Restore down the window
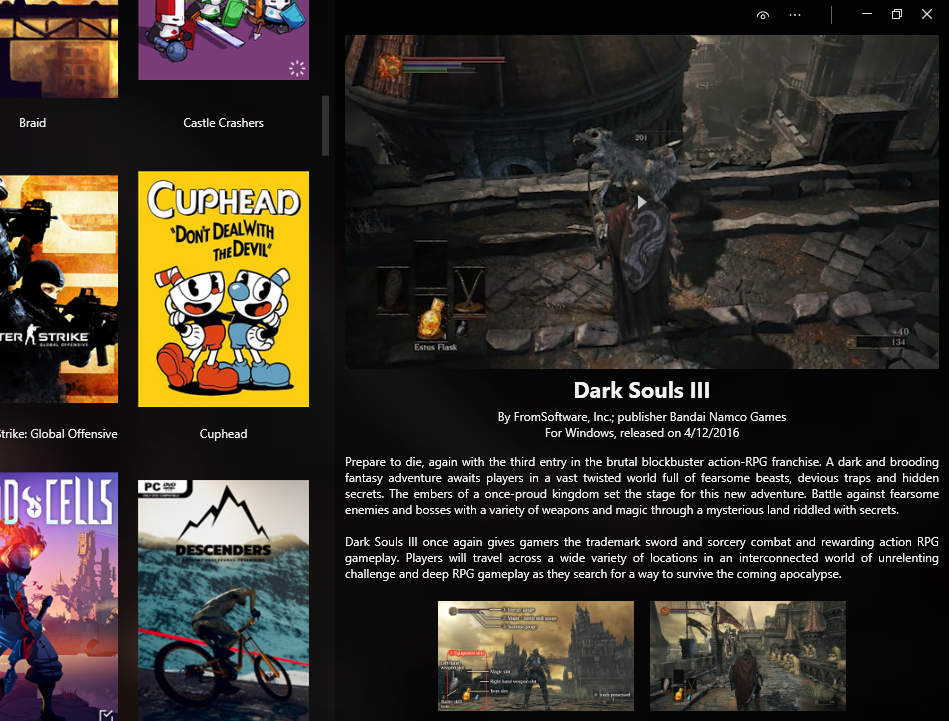 pos(897,14)
